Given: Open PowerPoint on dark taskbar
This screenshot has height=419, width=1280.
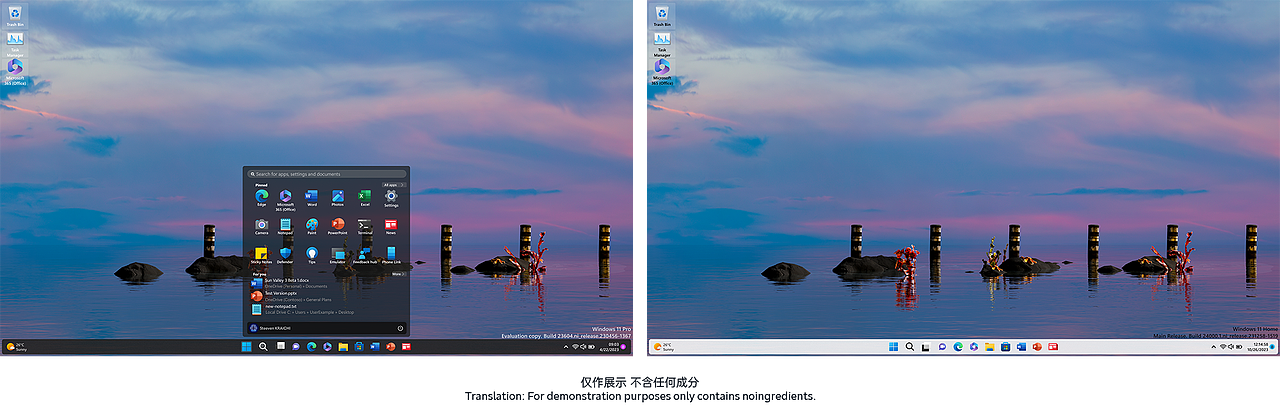Looking at the screenshot, I should (391, 347).
